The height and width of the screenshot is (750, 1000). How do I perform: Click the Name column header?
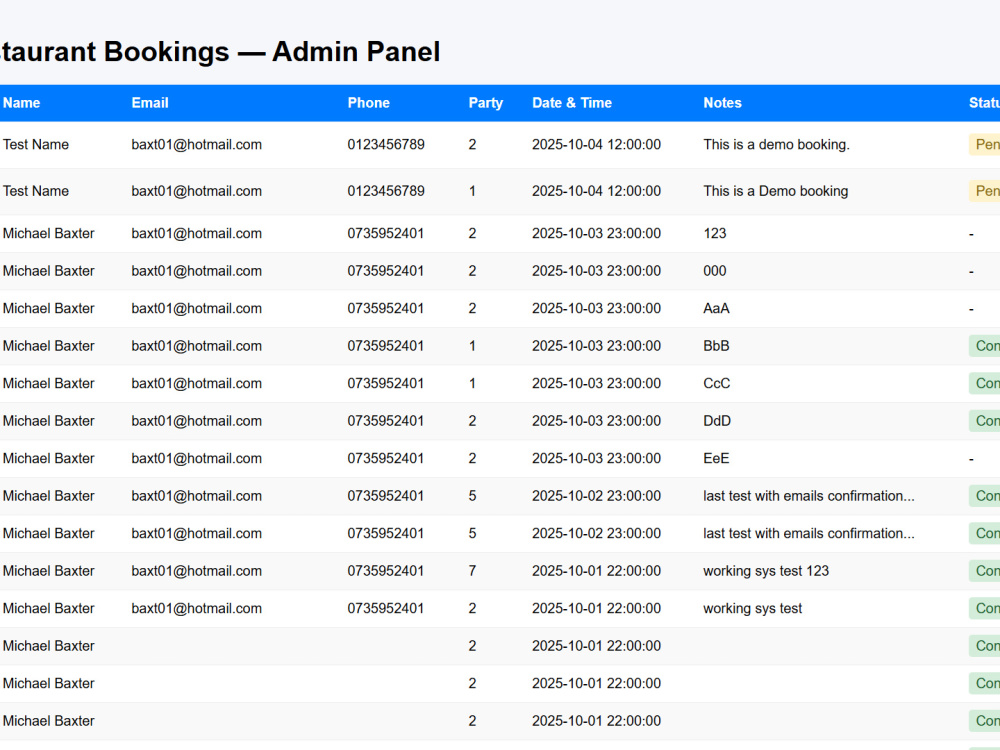click(x=21, y=103)
